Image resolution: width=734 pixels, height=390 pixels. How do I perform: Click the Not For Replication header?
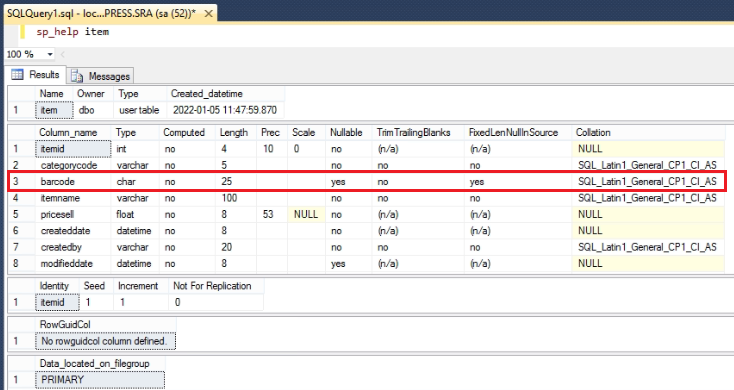point(216,286)
